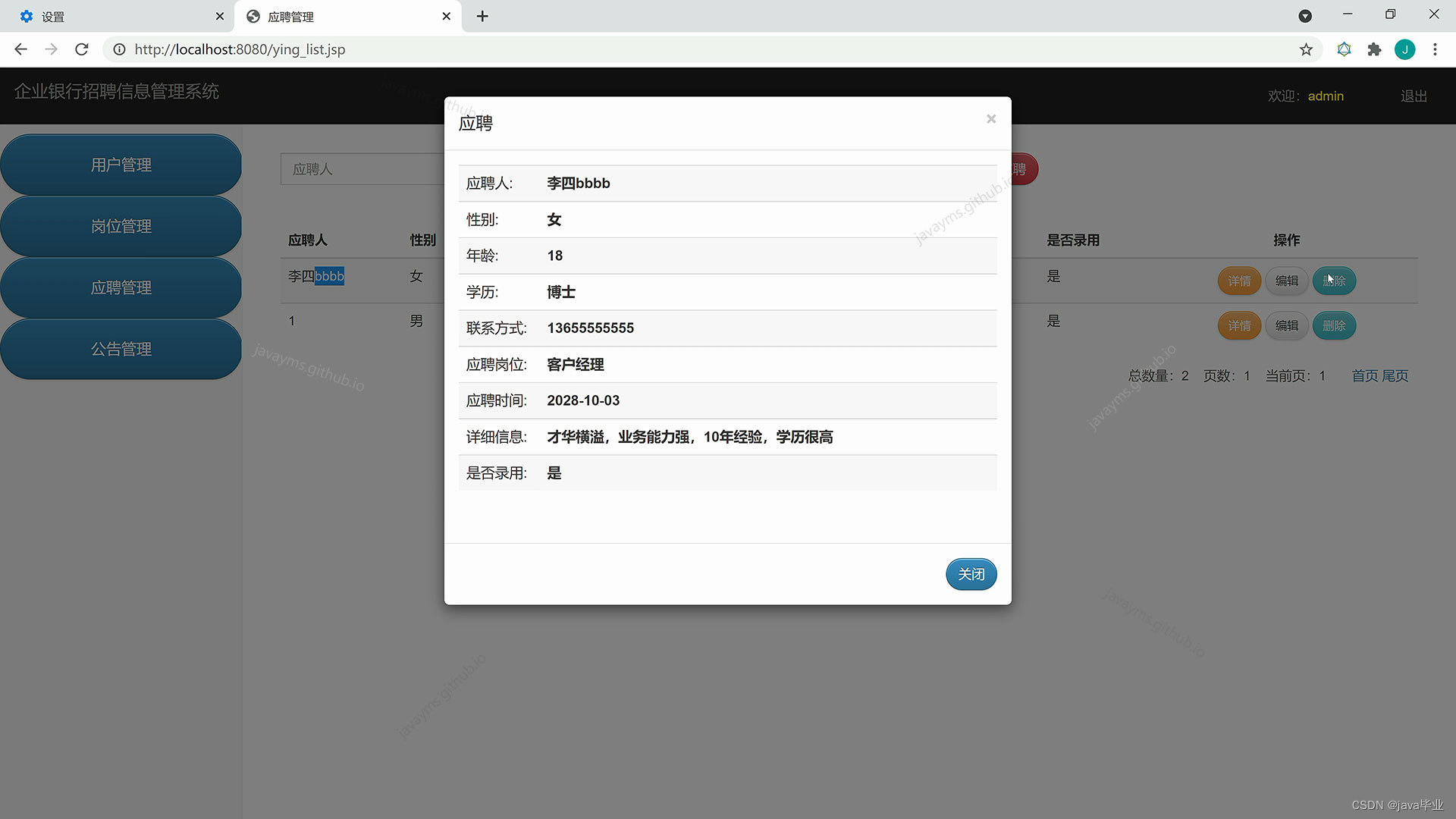Click the profile avatar icon
This screenshot has width=1456, height=819.
click(x=1405, y=49)
